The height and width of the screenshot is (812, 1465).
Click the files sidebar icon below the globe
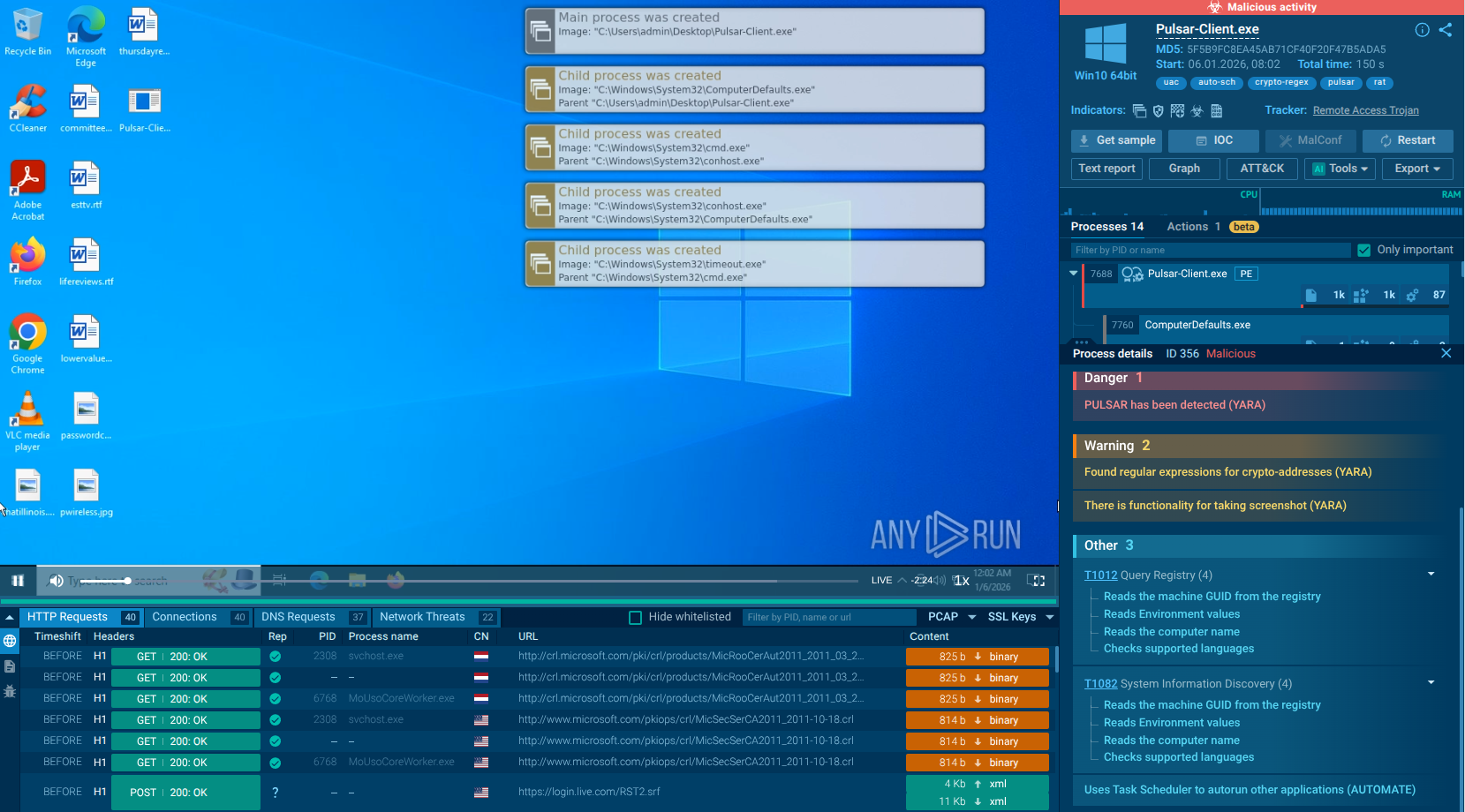click(9, 666)
